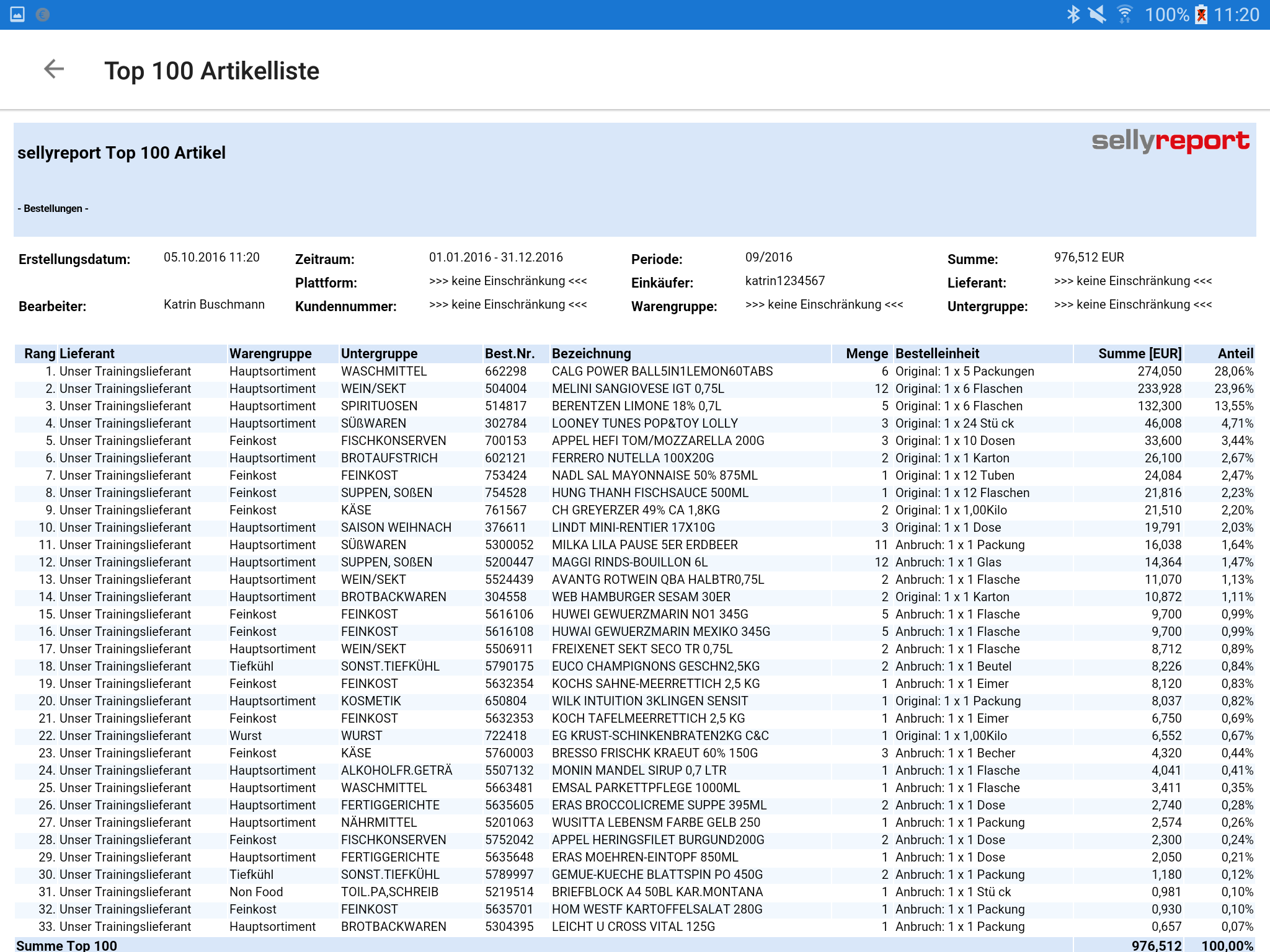Tap the Anteil column header

click(1235, 353)
